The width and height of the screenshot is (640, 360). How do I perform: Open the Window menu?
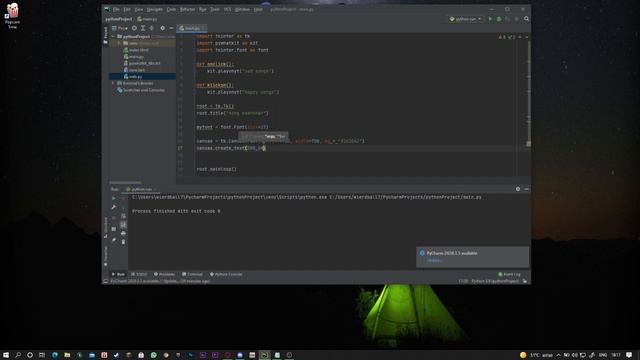coord(242,9)
